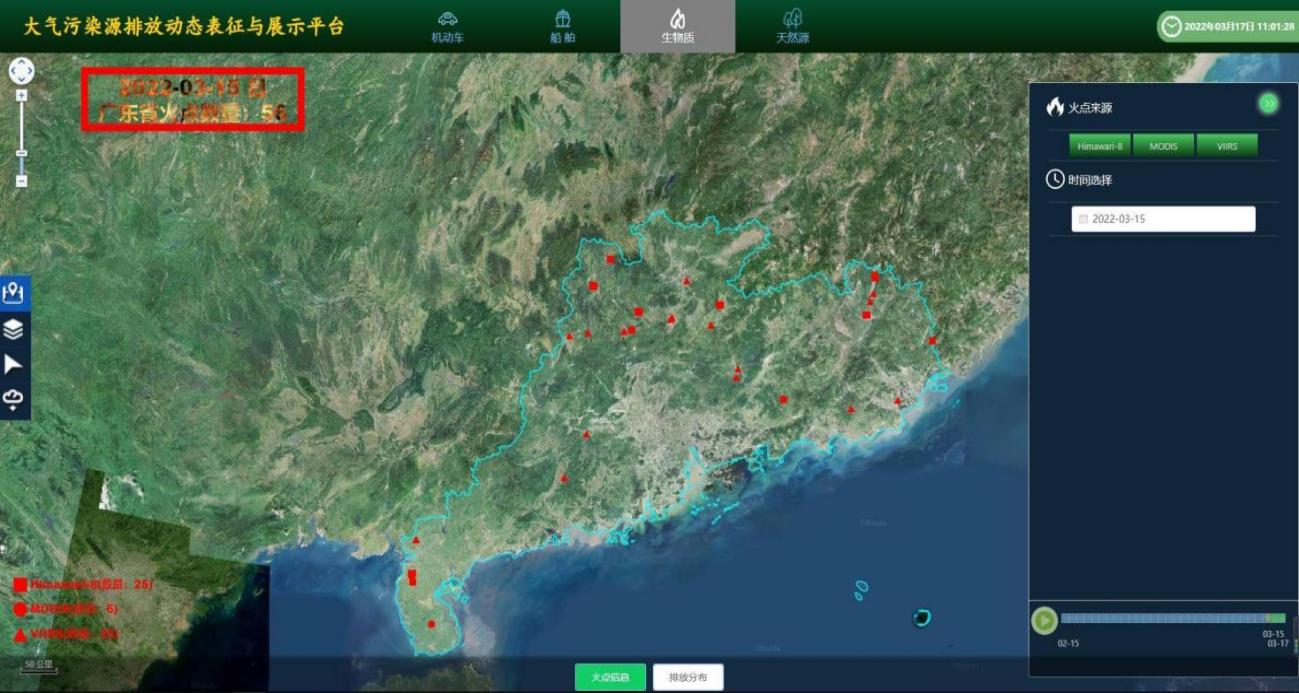Toggle the Himawari-8 fire source
This screenshot has height=693, width=1299.
[1099, 146]
